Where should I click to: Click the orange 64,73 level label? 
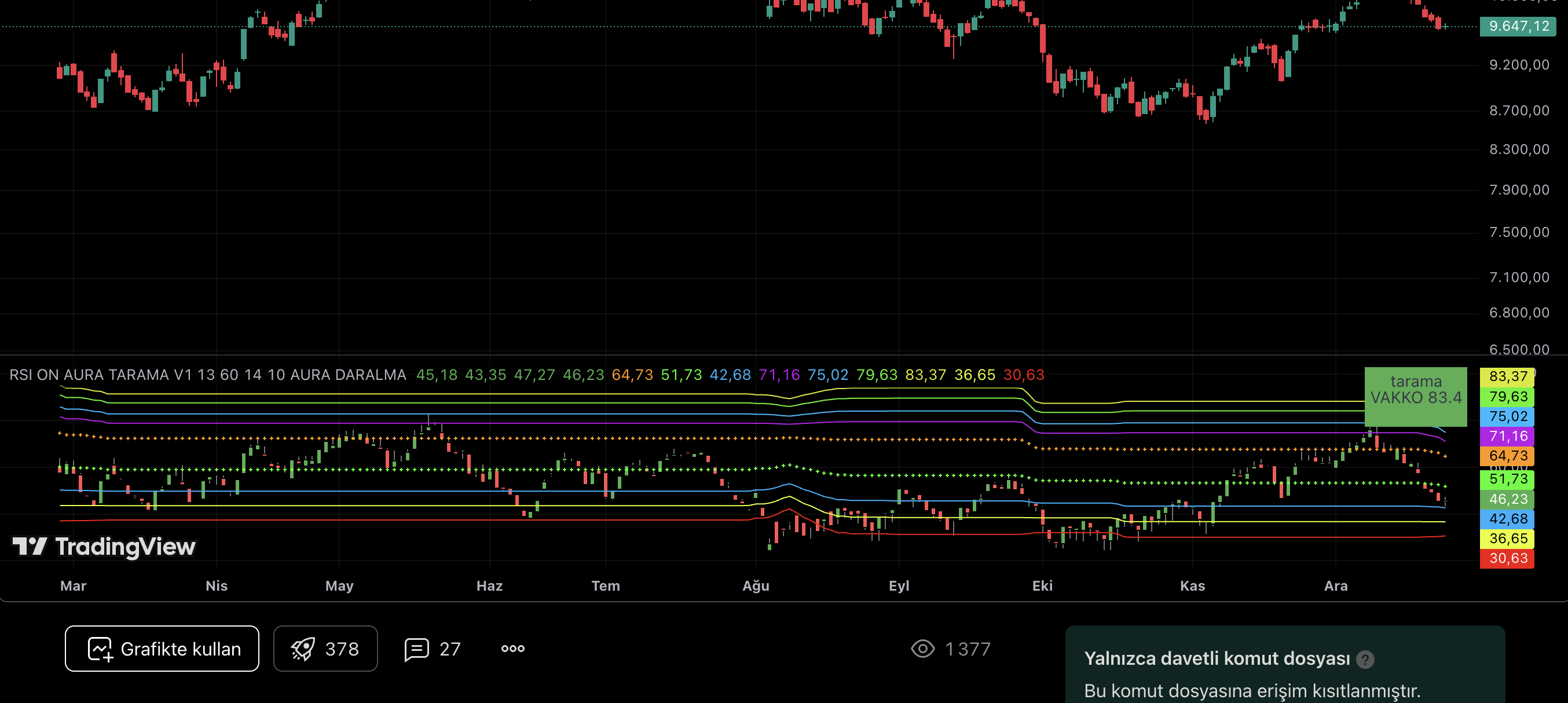pos(1507,455)
